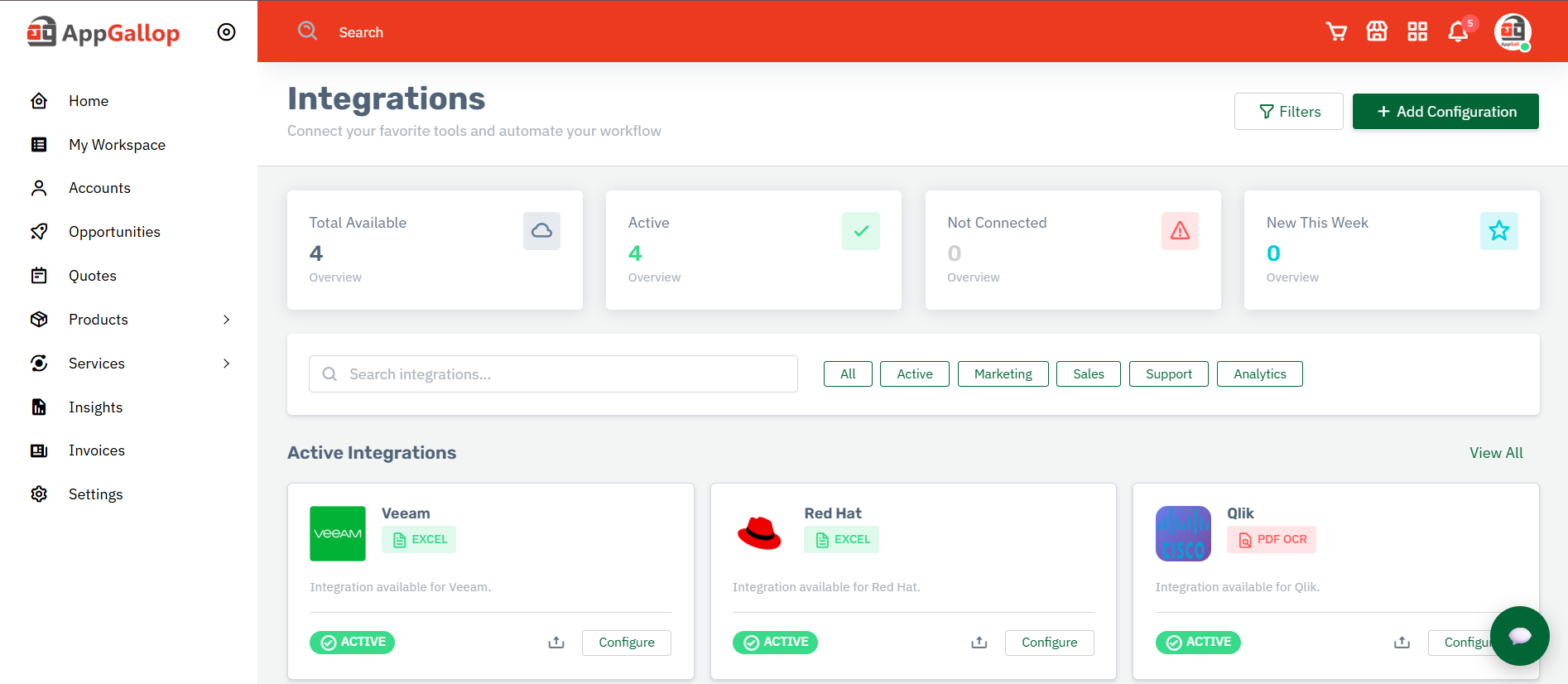The width and height of the screenshot is (1568, 684).
Task: Open the notifications bell
Action: 1458,31
